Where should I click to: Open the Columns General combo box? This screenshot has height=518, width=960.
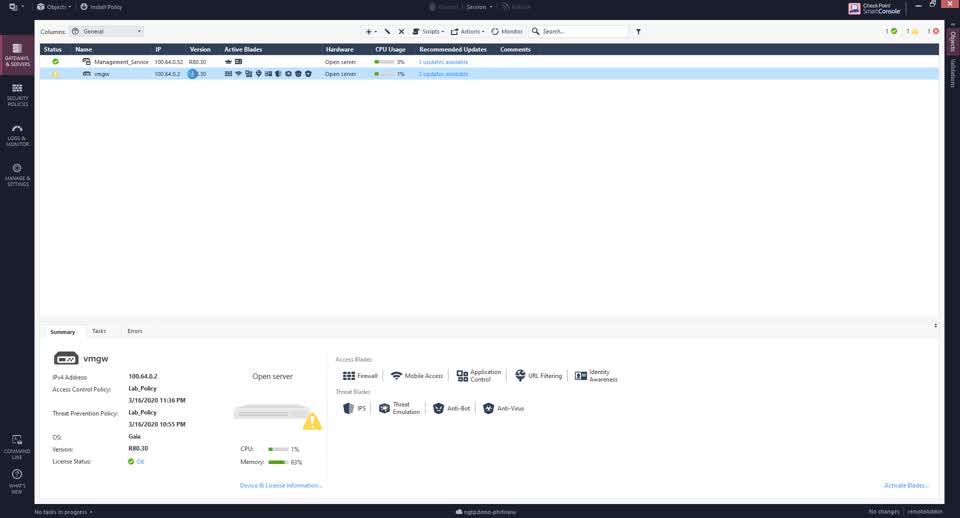coord(107,31)
